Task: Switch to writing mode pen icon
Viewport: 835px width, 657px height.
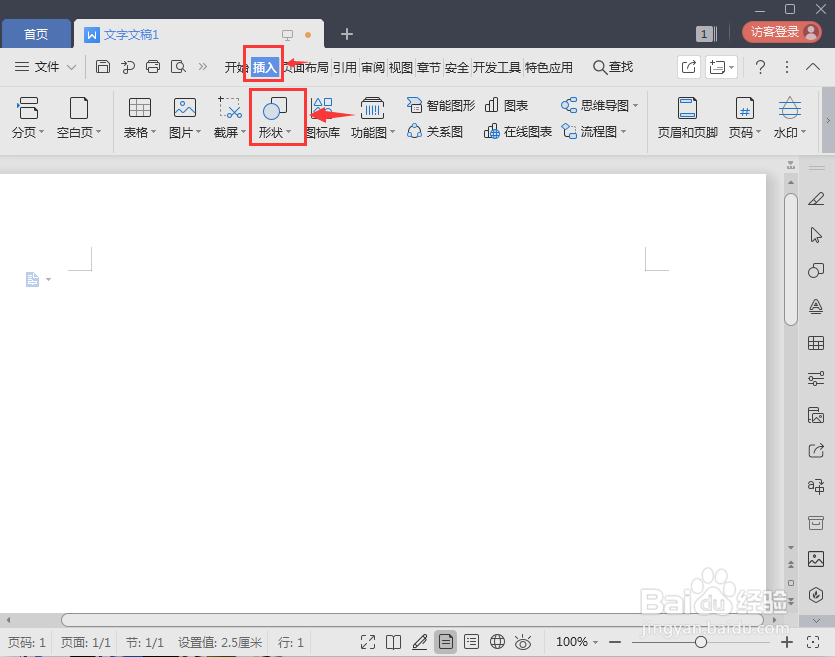Action: click(420, 642)
